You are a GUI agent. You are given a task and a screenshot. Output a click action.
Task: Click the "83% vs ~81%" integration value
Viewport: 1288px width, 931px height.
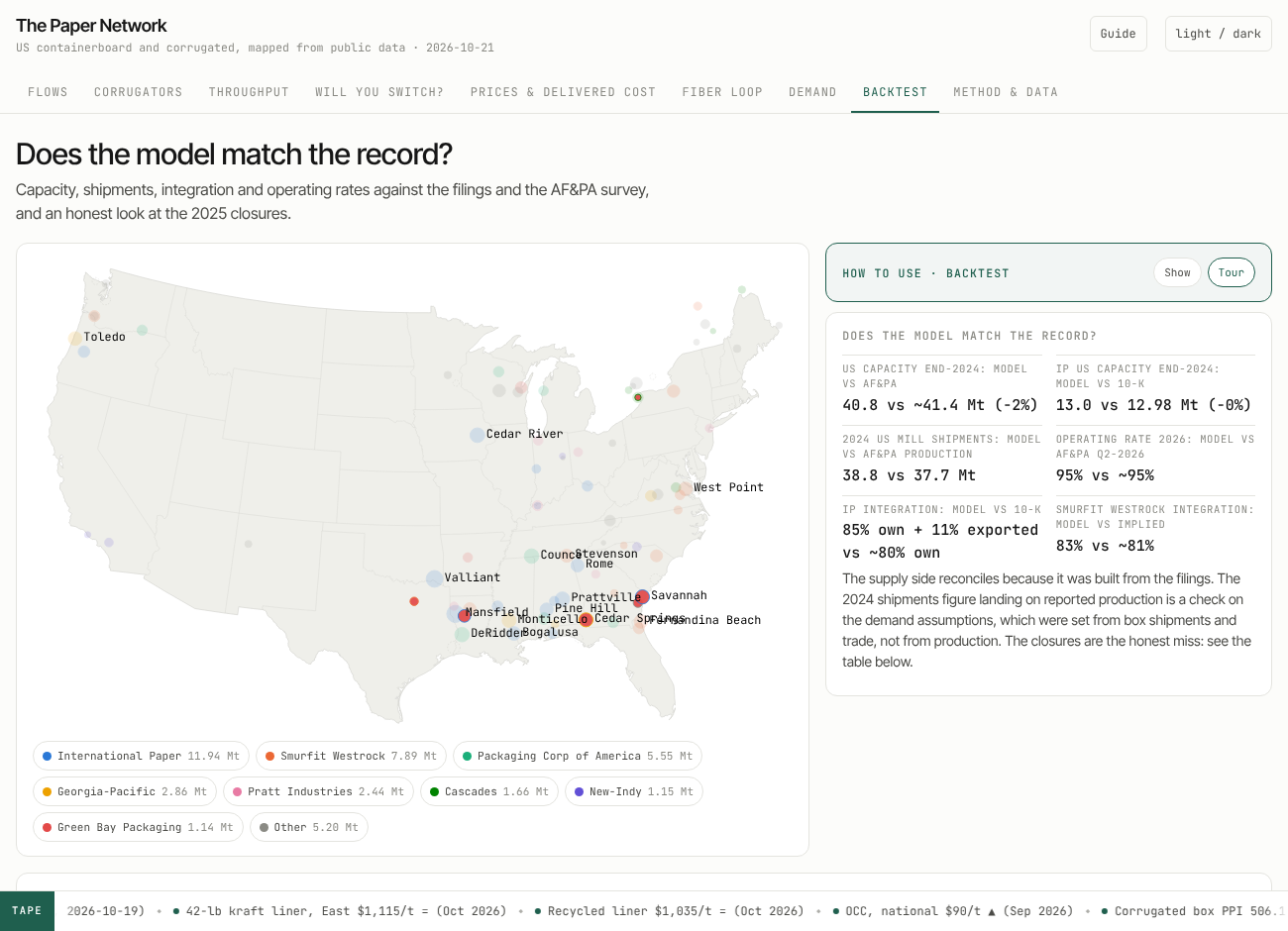tap(1105, 546)
